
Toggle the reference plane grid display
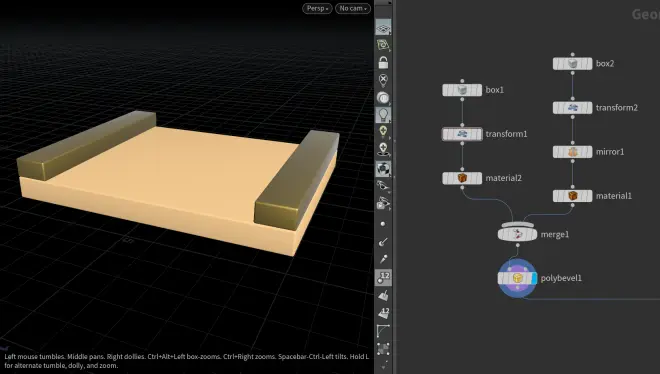tap(383, 27)
